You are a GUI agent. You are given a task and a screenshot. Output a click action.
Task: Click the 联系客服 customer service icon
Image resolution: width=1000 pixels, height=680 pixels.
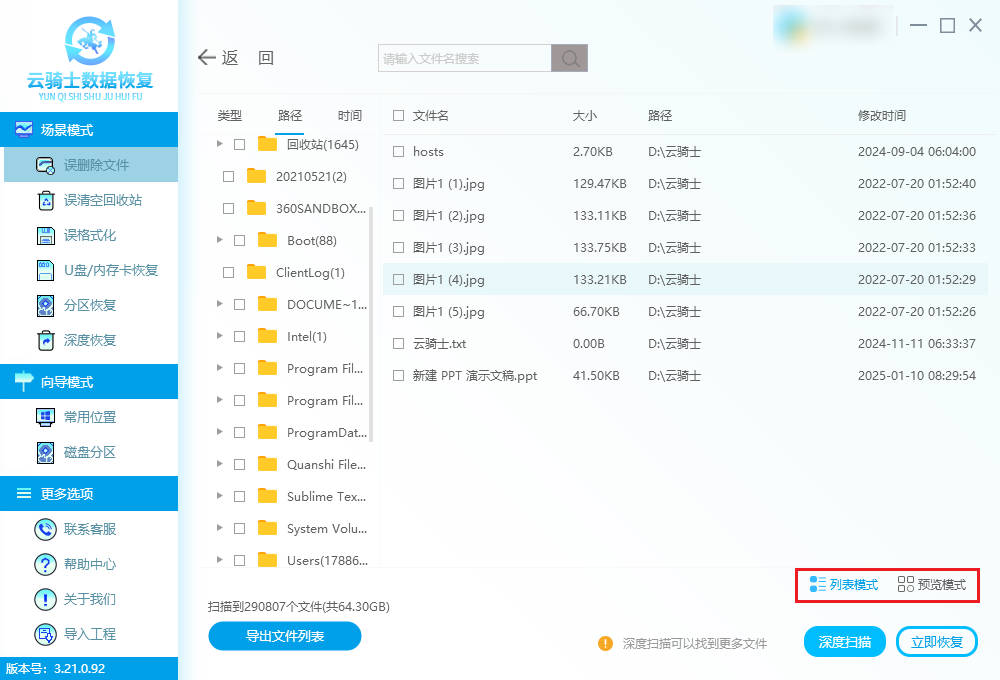(45, 529)
